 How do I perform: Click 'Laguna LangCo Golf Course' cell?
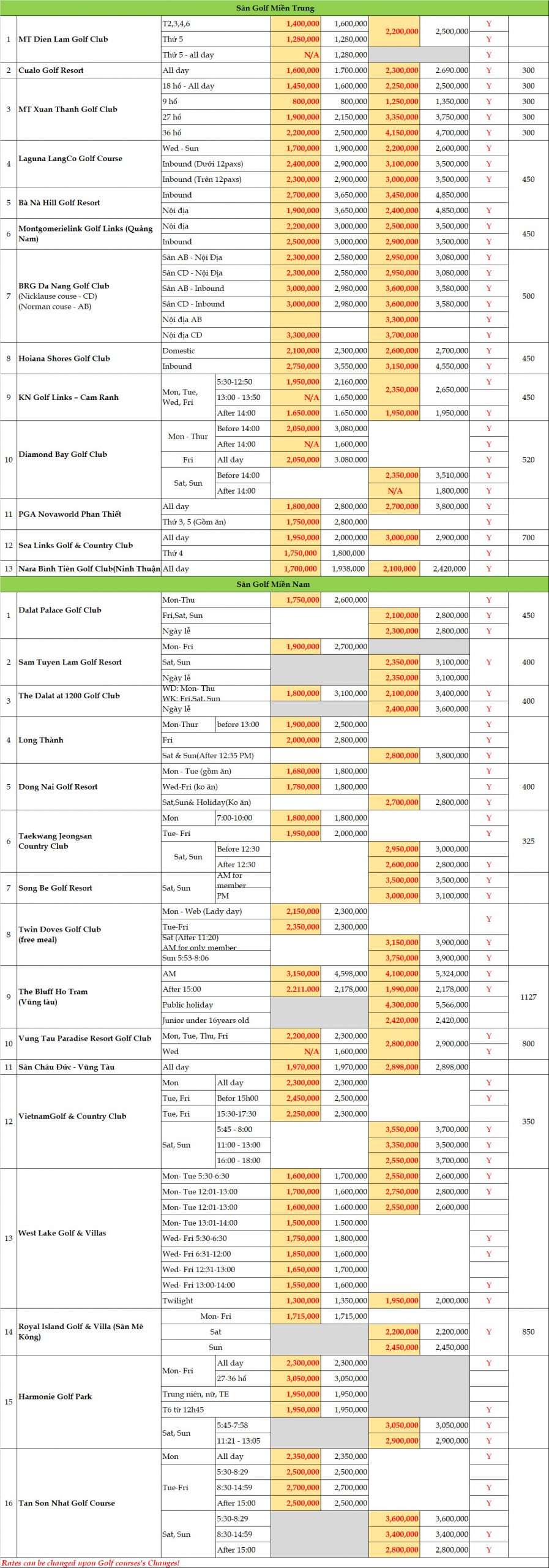tap(89, 164)
